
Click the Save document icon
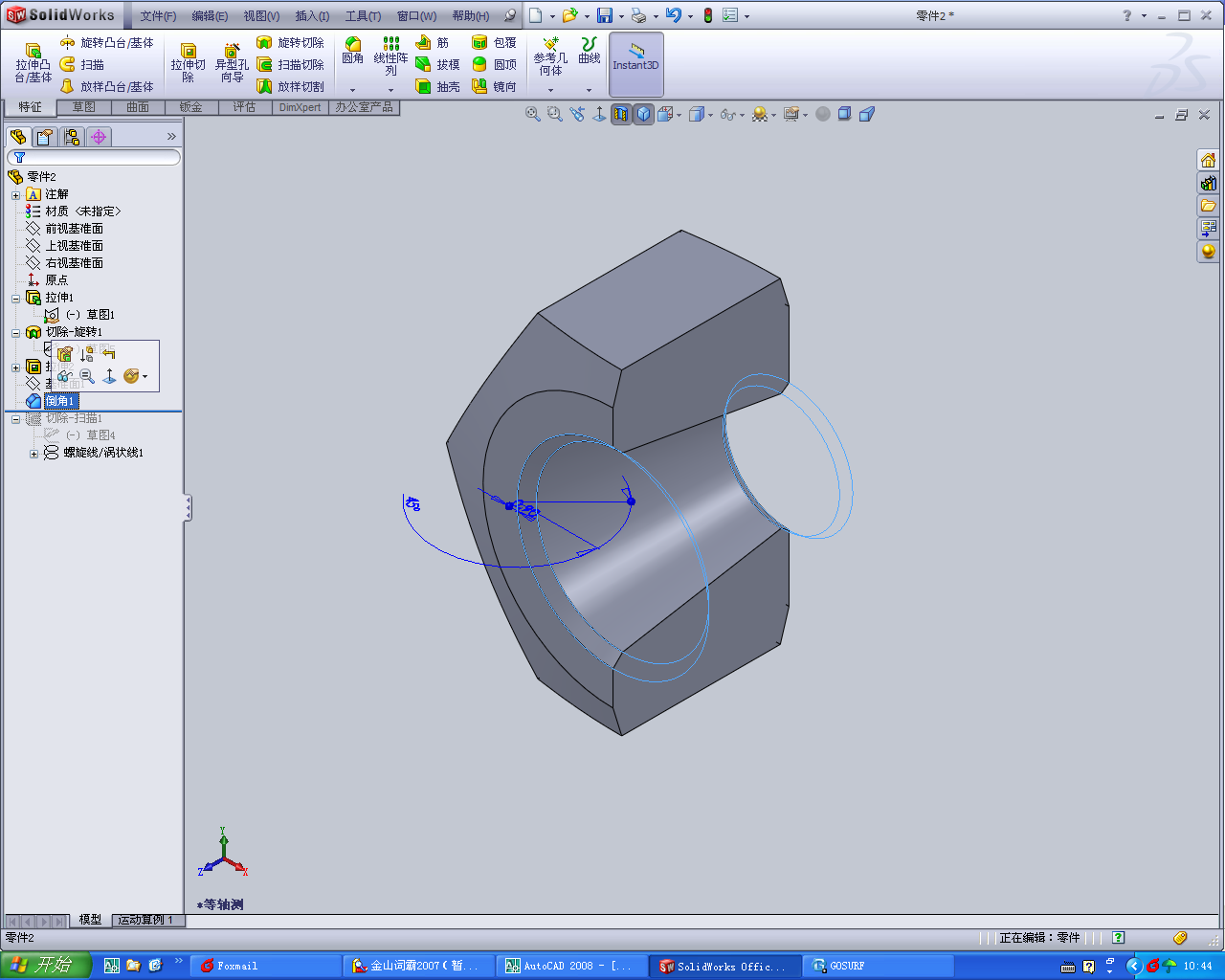click(605, 15)
